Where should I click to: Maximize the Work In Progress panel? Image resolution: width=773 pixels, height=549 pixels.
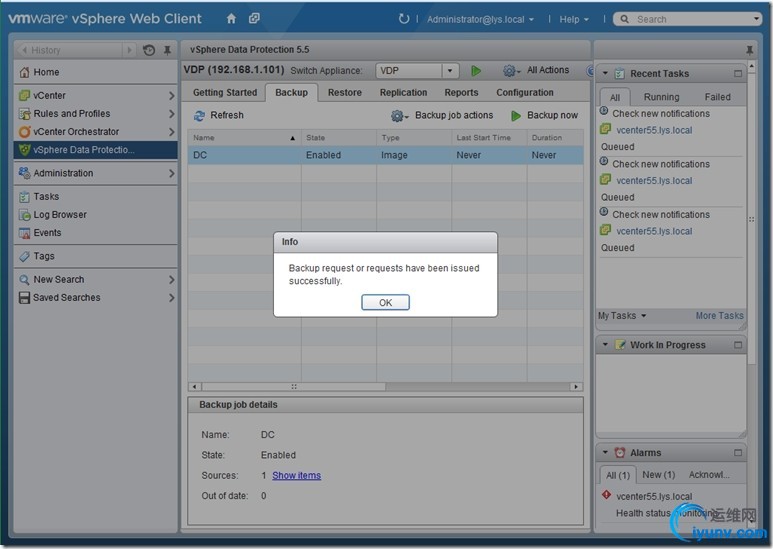pyautogui.click(x=738, y=345)
